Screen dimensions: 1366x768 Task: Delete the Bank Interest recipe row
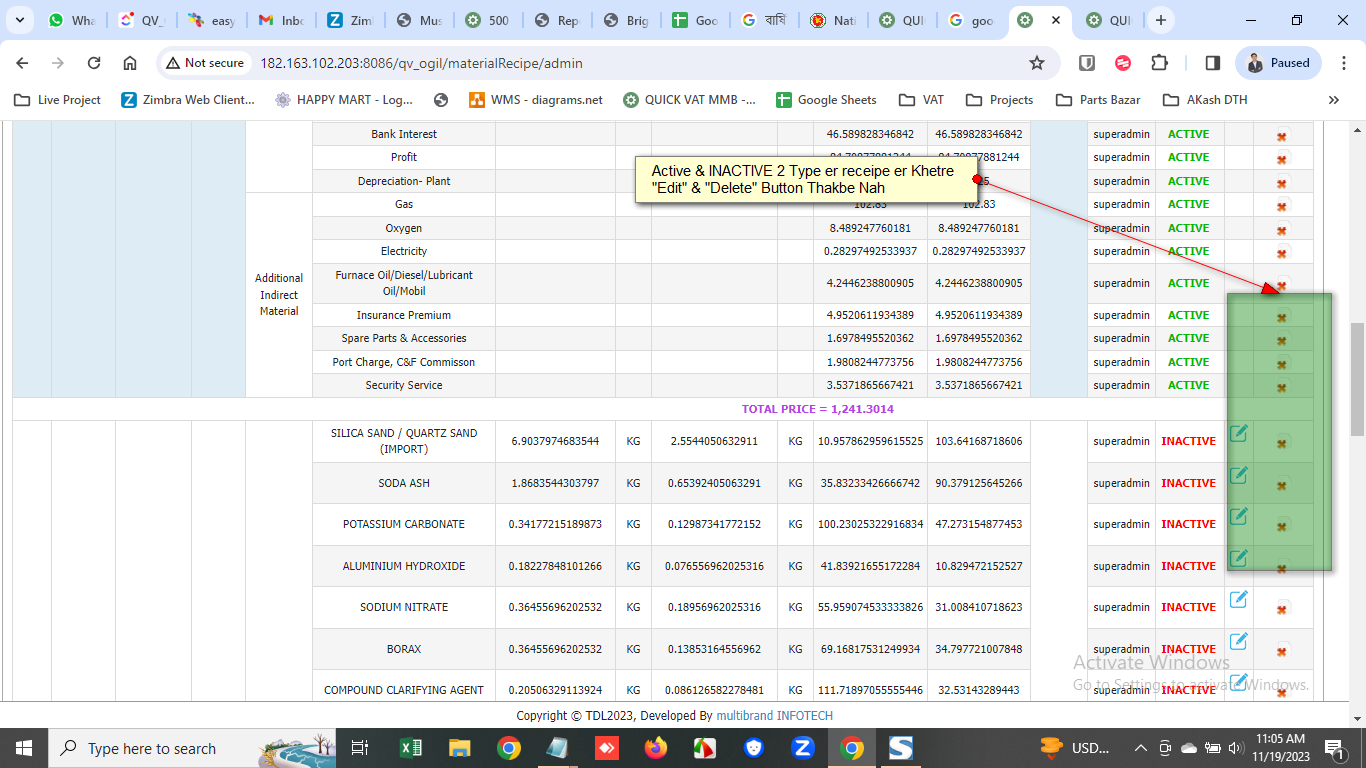pos(1281,135)
